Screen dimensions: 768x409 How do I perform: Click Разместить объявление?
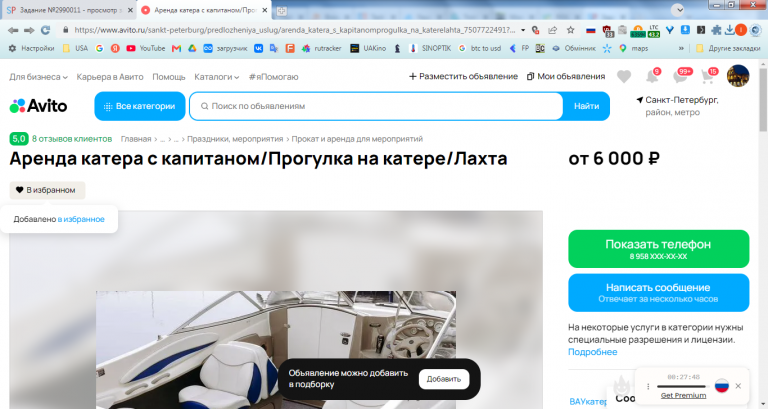463,76
